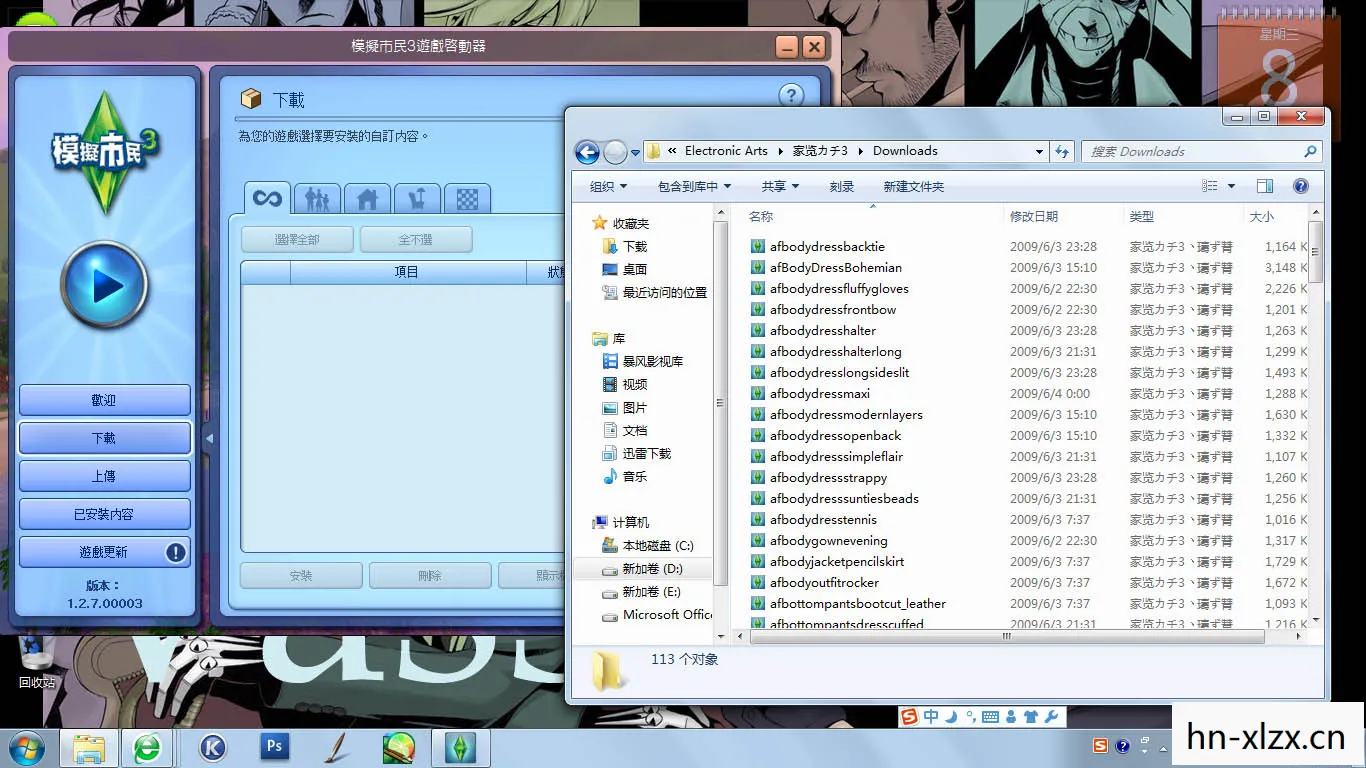Click the Sogou icon in the system tray
The height and width of the screenshot is (768, 1366).
1100,746
